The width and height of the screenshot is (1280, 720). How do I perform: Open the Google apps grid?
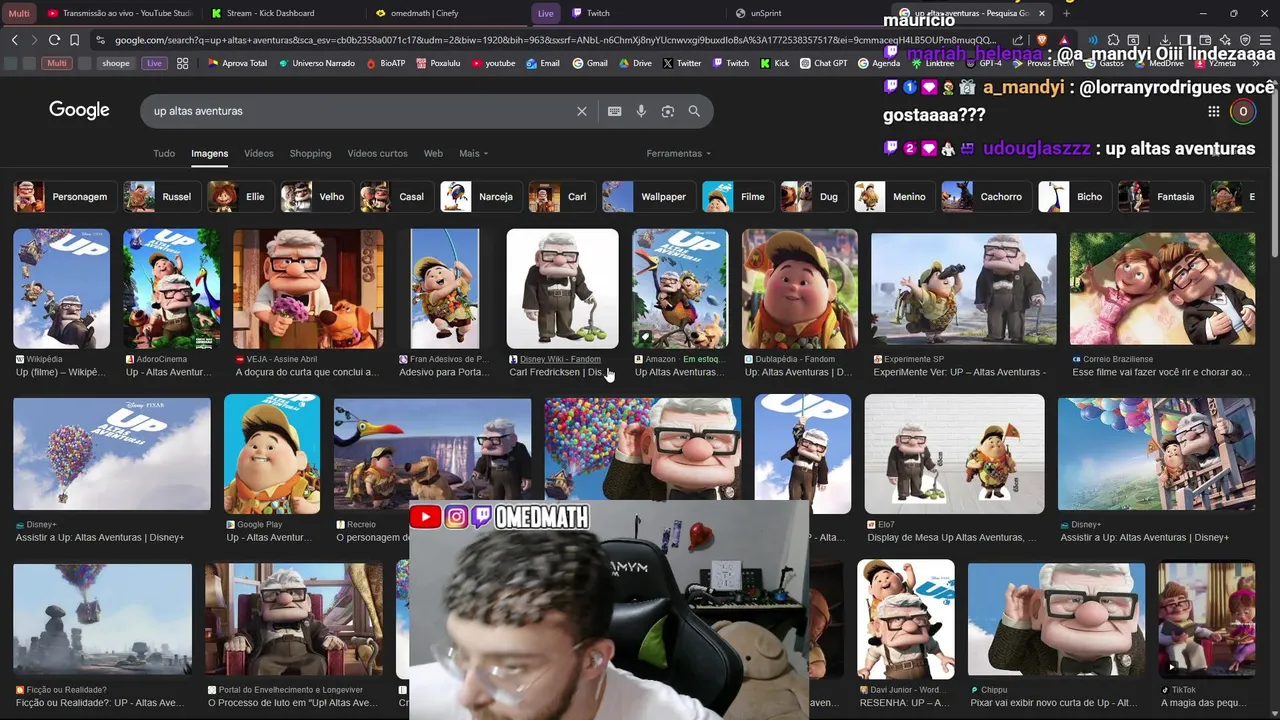[1213, 111]
